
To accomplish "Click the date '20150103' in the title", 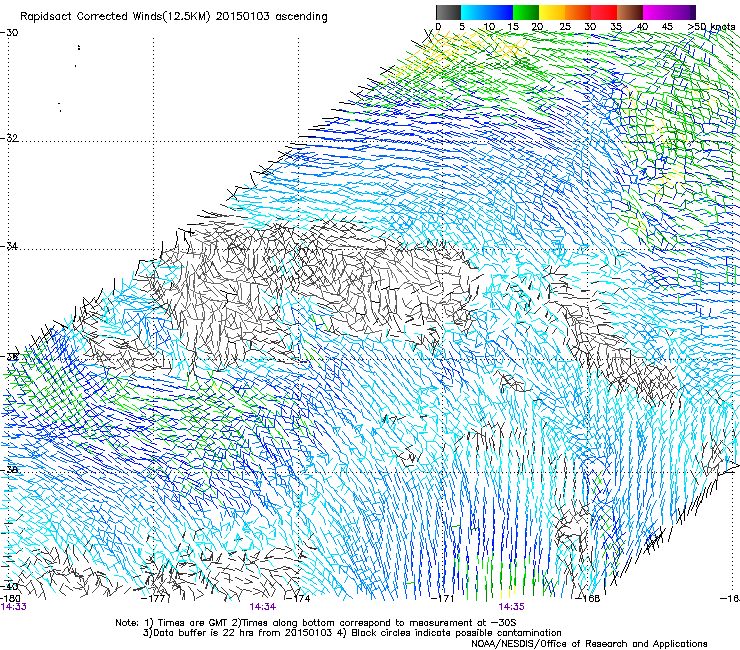I will [x=243, y=17].
